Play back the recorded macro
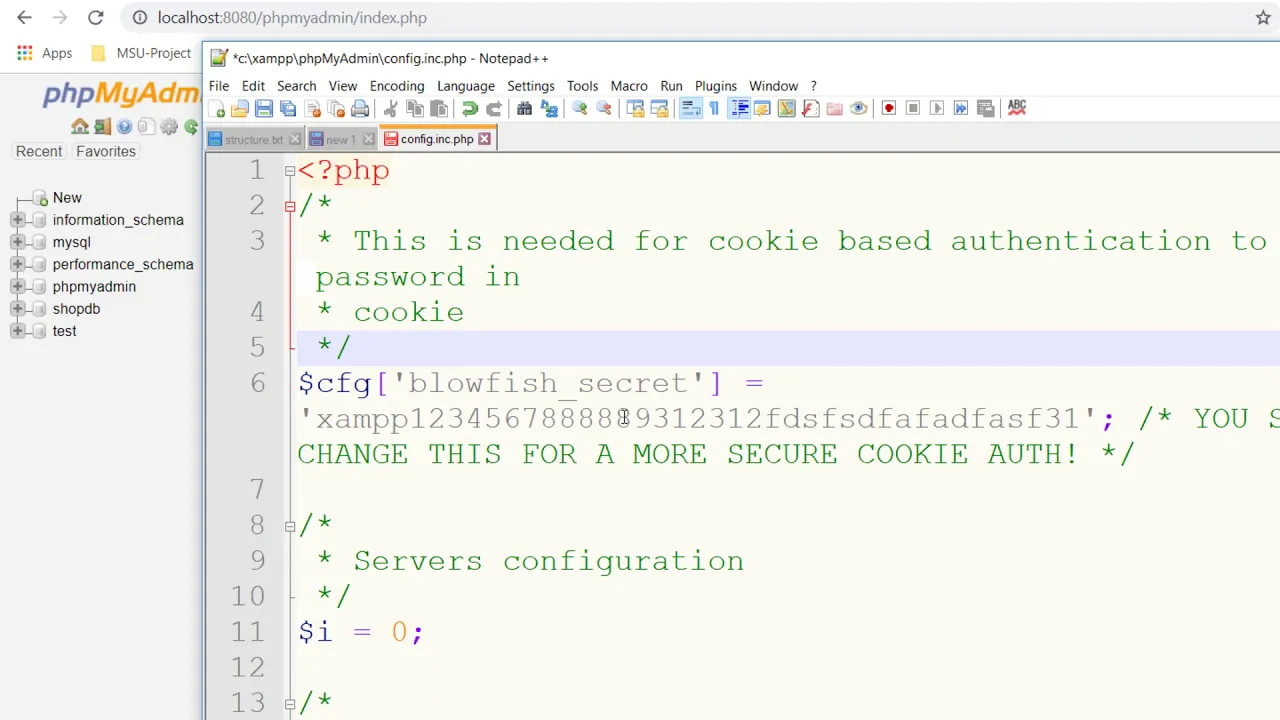Screen dimensions: 1280x720 [x=937, y=108]
